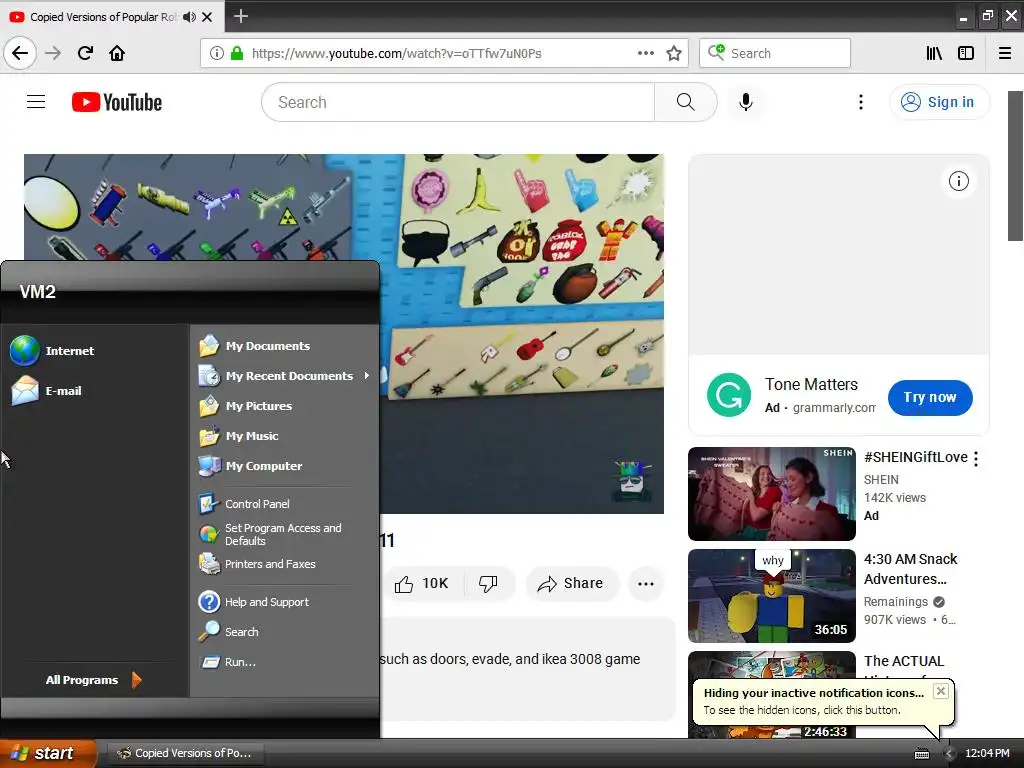The height and width of the screenshot is (768, 1024).
Task: Open Internet from Start menu
Action: tap(52, 351)
